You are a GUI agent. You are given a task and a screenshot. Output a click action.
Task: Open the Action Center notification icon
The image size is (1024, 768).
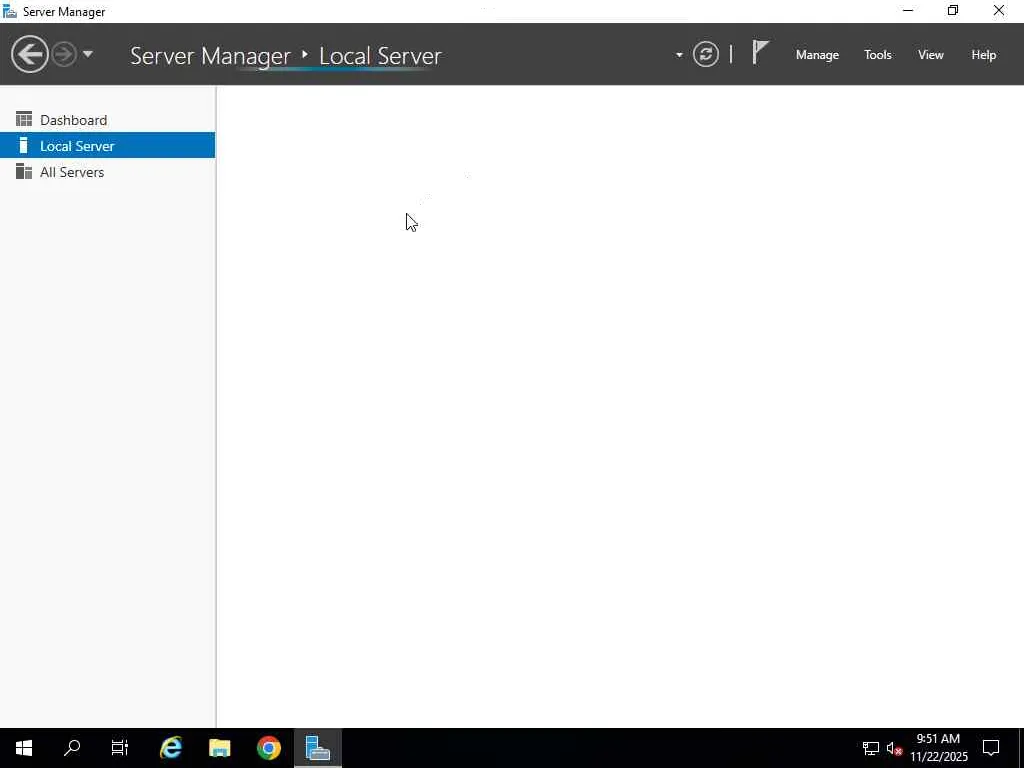991,748
